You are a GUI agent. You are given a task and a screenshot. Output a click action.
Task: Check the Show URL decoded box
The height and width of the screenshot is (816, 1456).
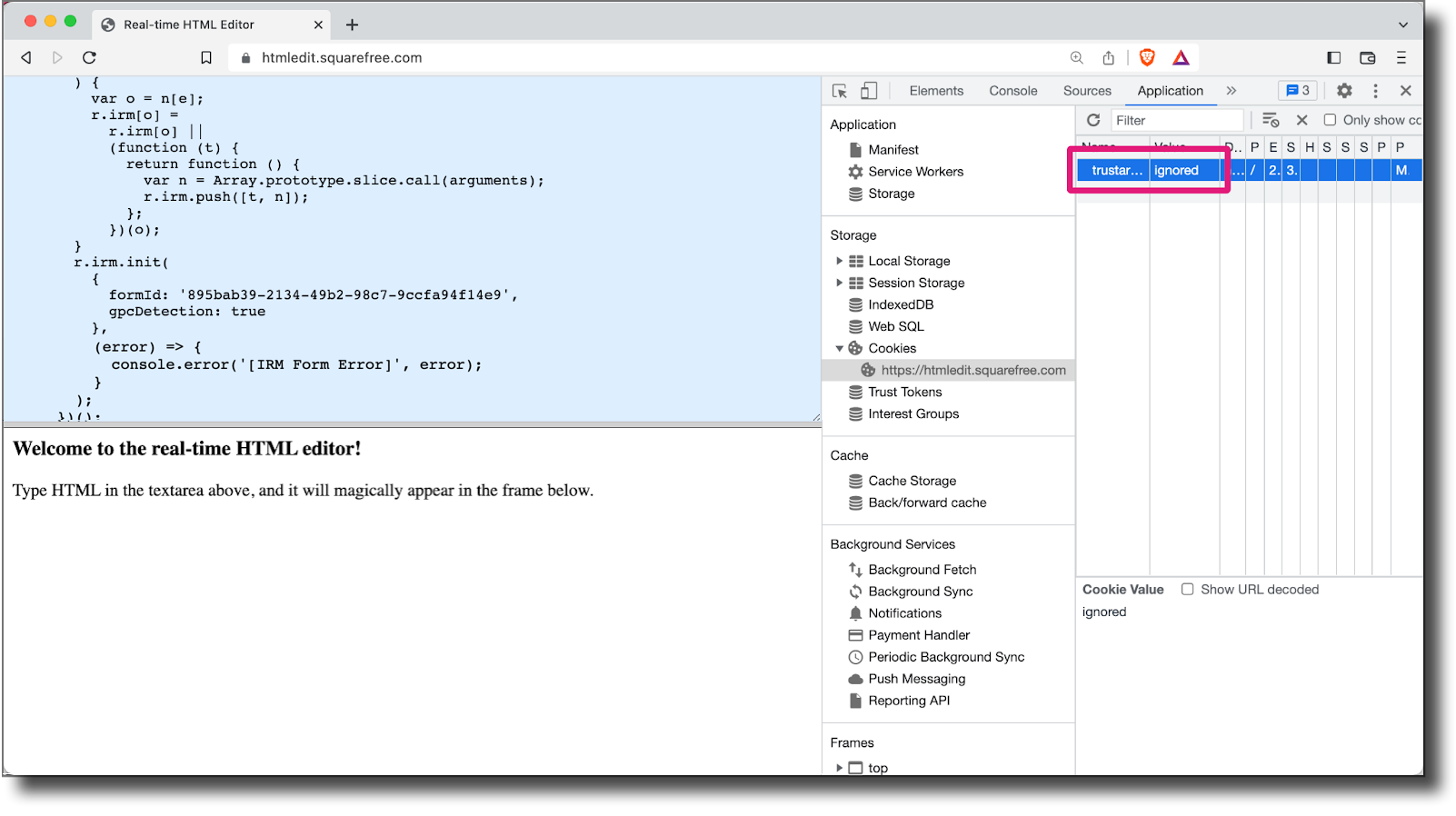point(1187,590)
